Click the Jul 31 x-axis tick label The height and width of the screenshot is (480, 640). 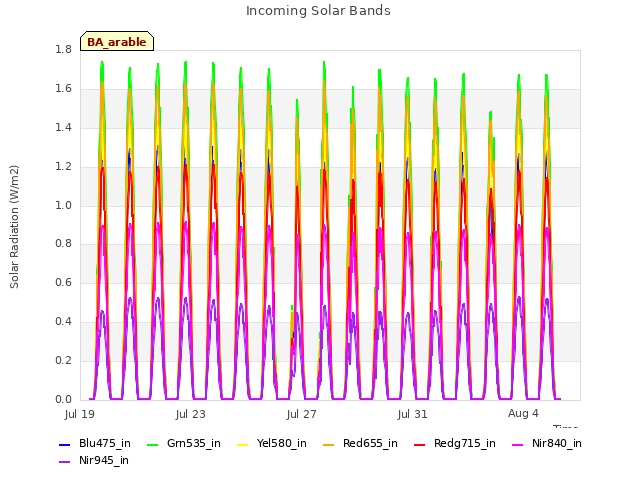click(x=413, y=414)
